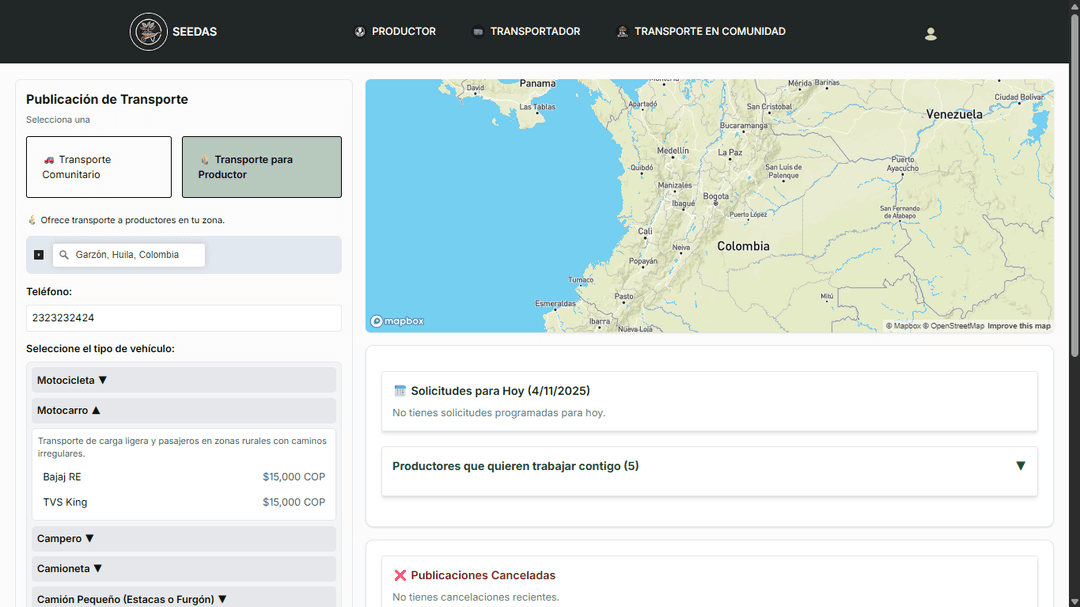Go to TRANSPORTE EN COMUNIDAD page
1080x607 pixels.
(x=709, y=32)
